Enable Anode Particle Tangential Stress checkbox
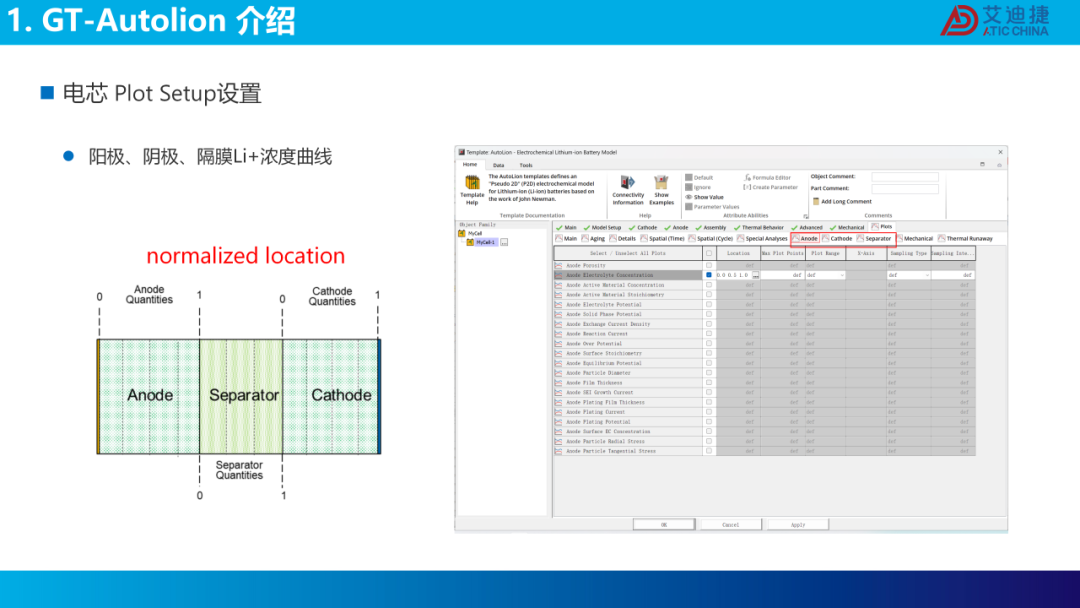Image resolution: width=1080 pixels, height=608 pixels. click(x=709, y=451)
